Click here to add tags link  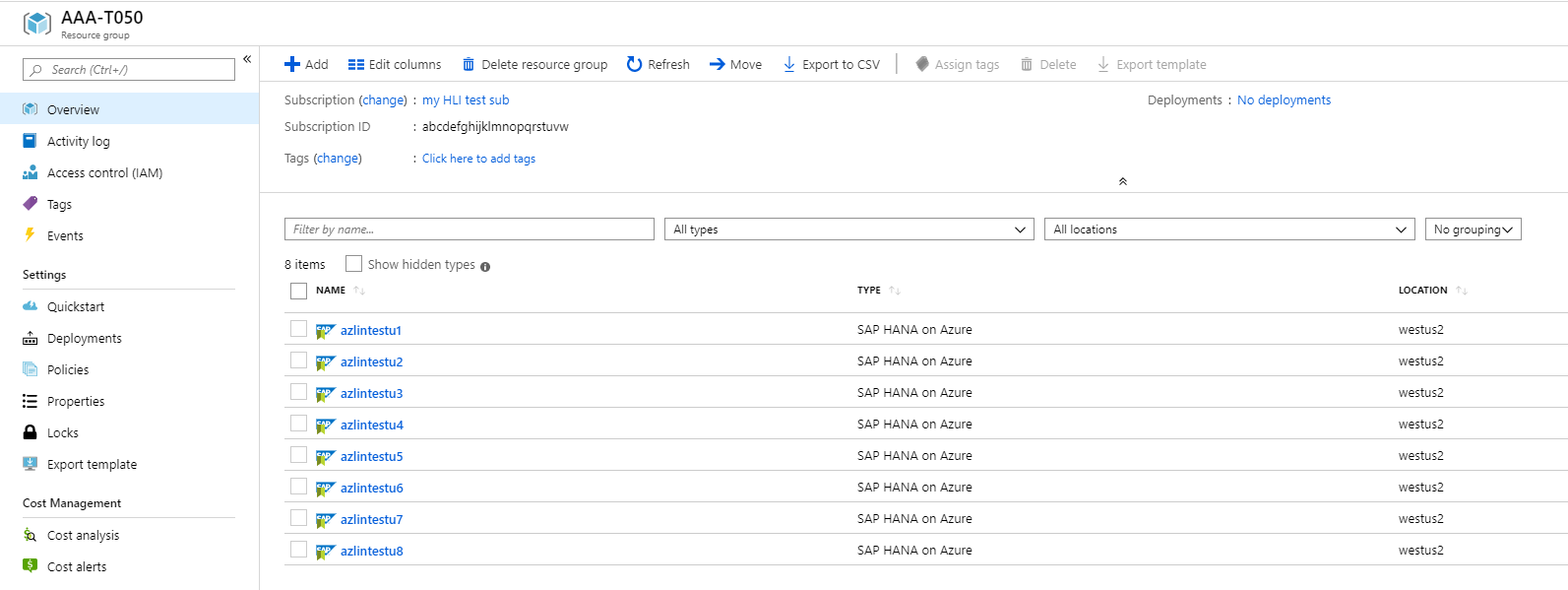[478, 159]
